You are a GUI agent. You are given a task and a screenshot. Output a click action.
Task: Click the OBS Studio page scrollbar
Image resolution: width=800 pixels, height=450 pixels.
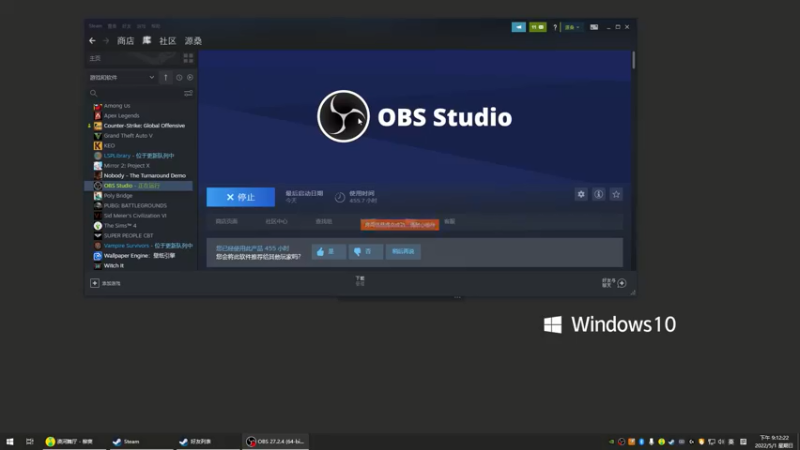click(x=633, y=60)
